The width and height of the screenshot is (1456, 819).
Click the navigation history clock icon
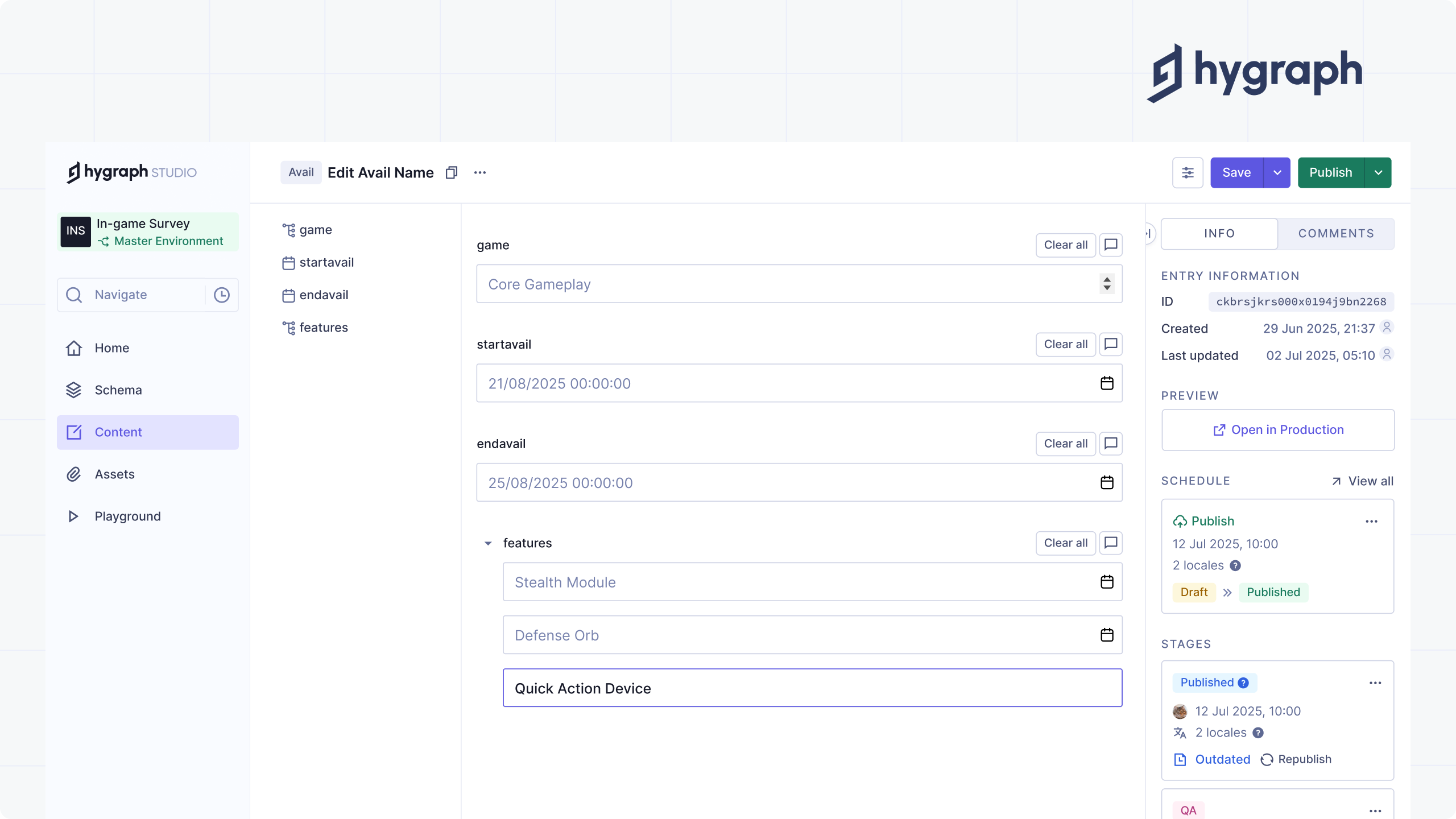[221, 295]
